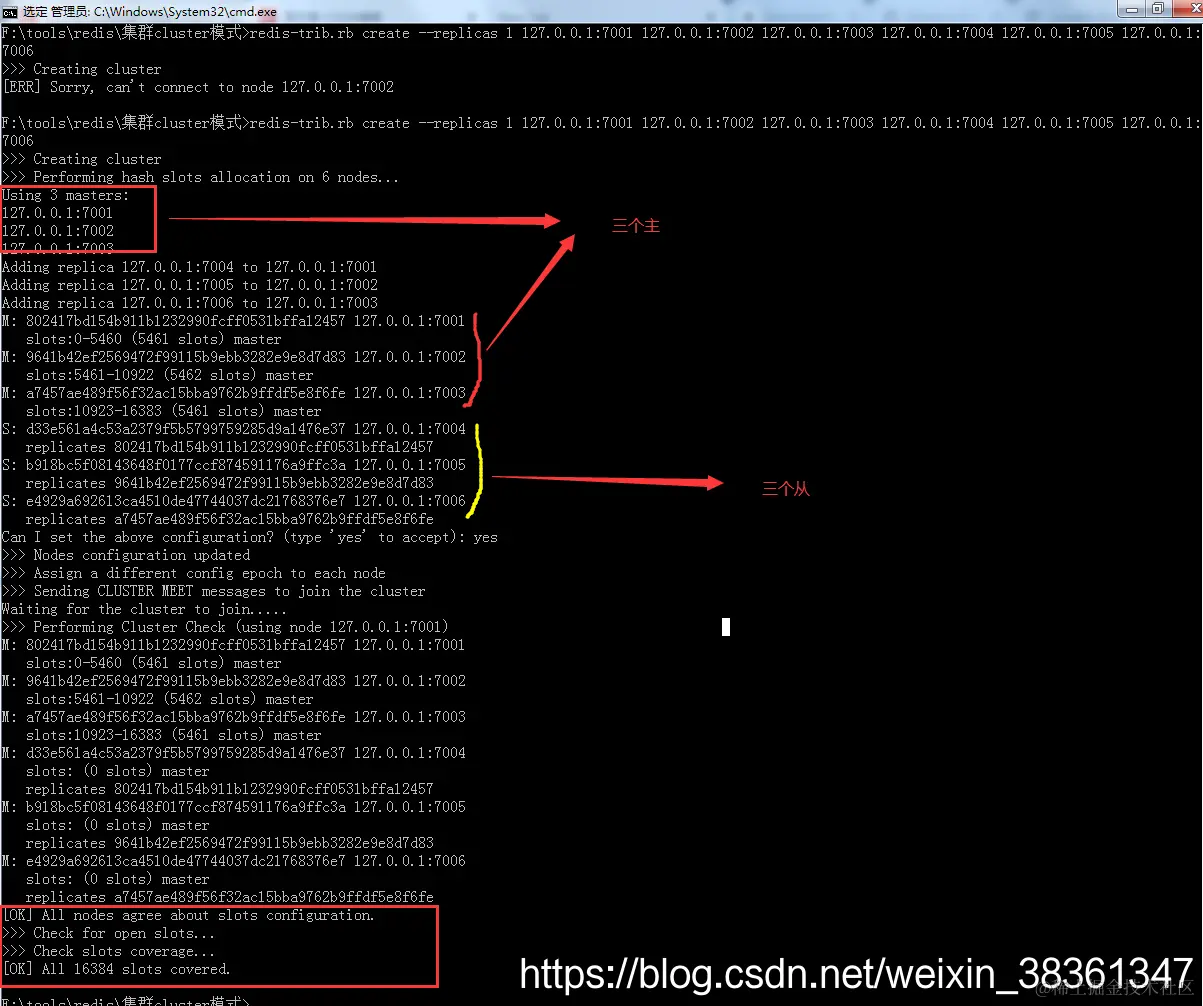Click '>>> Check for open slots...' line
Screen dimensions: 1203x1006
point(108,933)
